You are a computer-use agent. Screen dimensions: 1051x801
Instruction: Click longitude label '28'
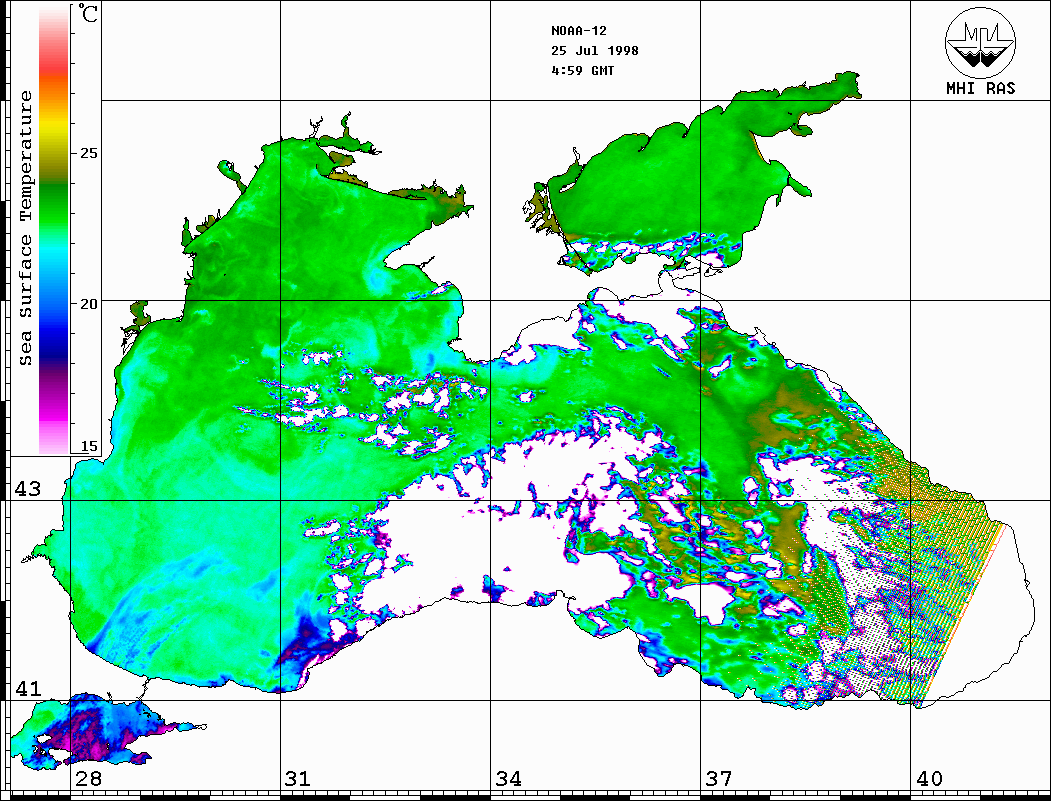(x=88, y=779)
